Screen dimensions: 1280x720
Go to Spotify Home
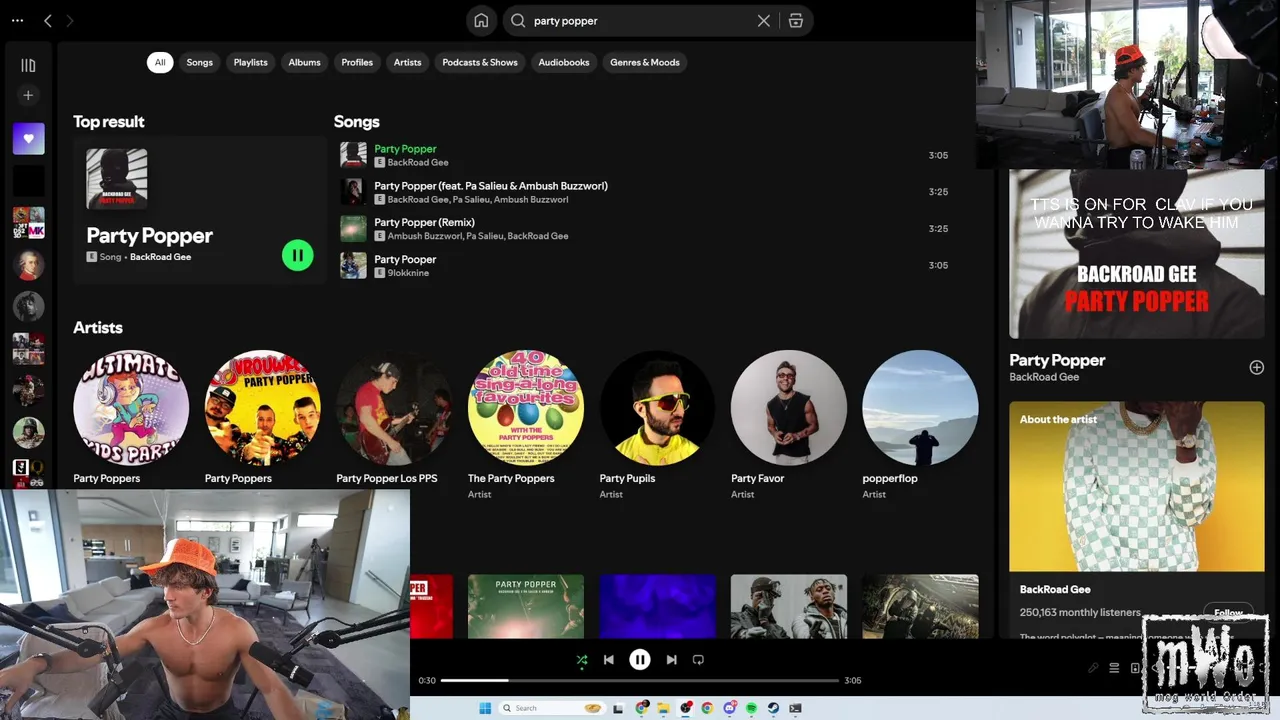click(481, 21)
